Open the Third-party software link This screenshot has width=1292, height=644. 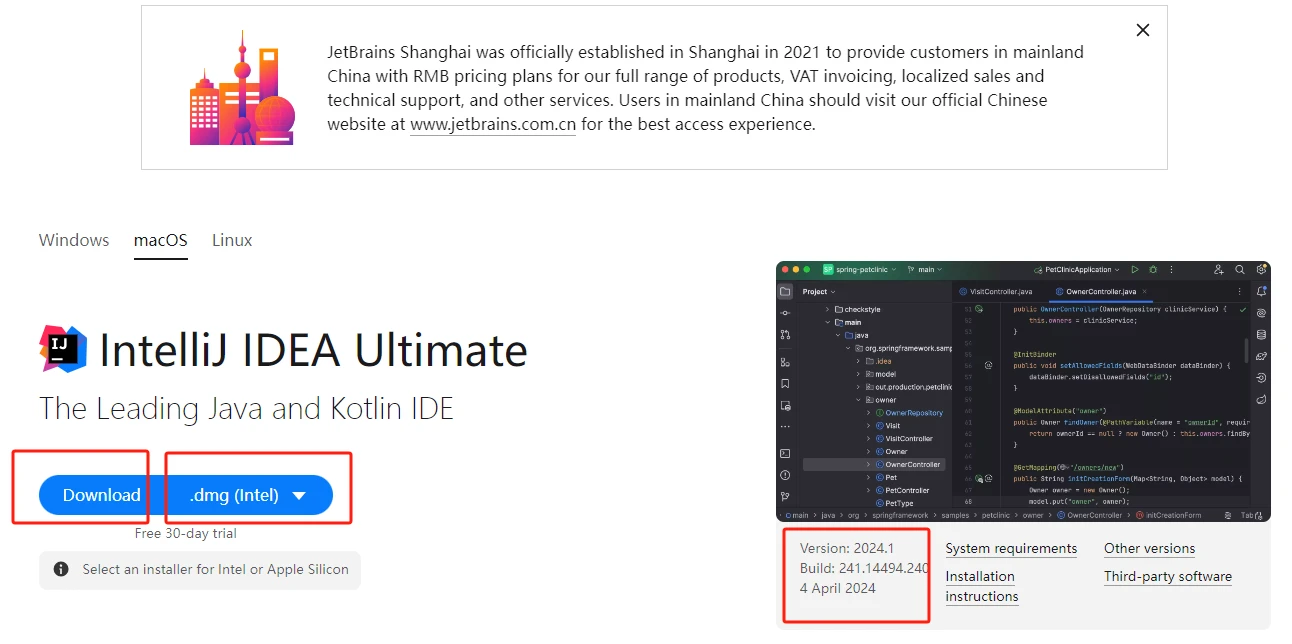[1168, 576]
